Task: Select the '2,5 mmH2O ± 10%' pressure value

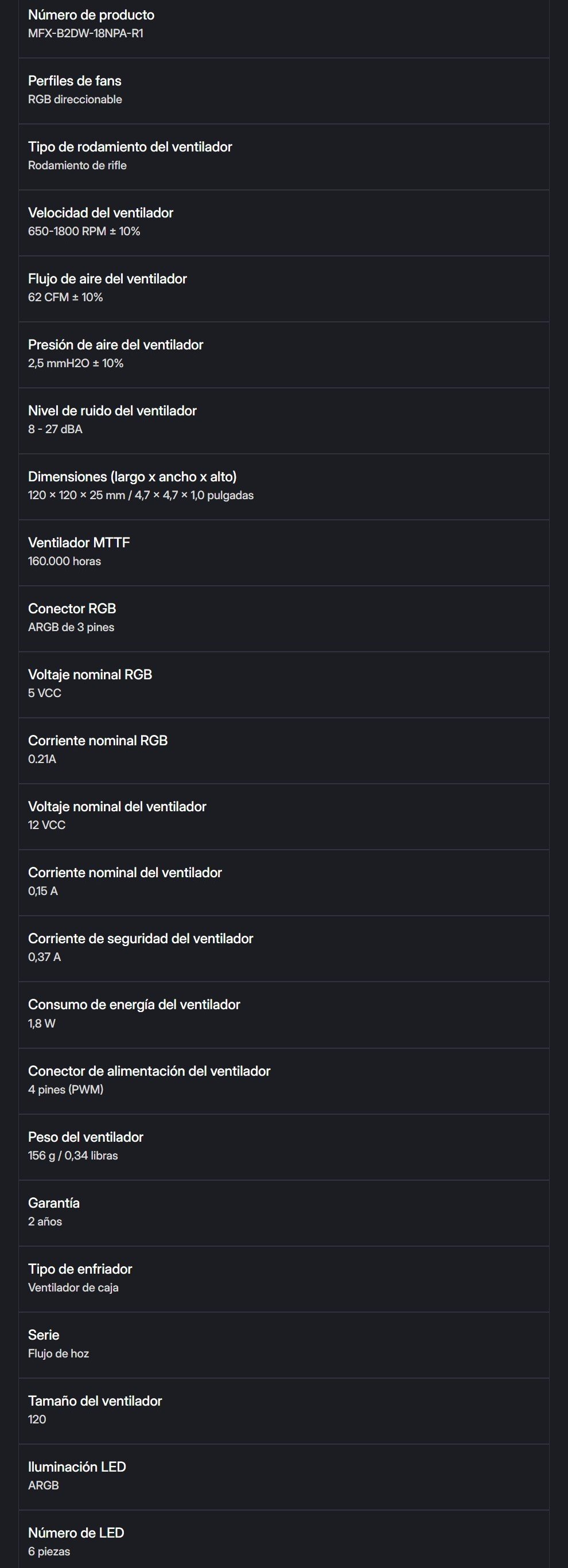Action: point(76,363)
